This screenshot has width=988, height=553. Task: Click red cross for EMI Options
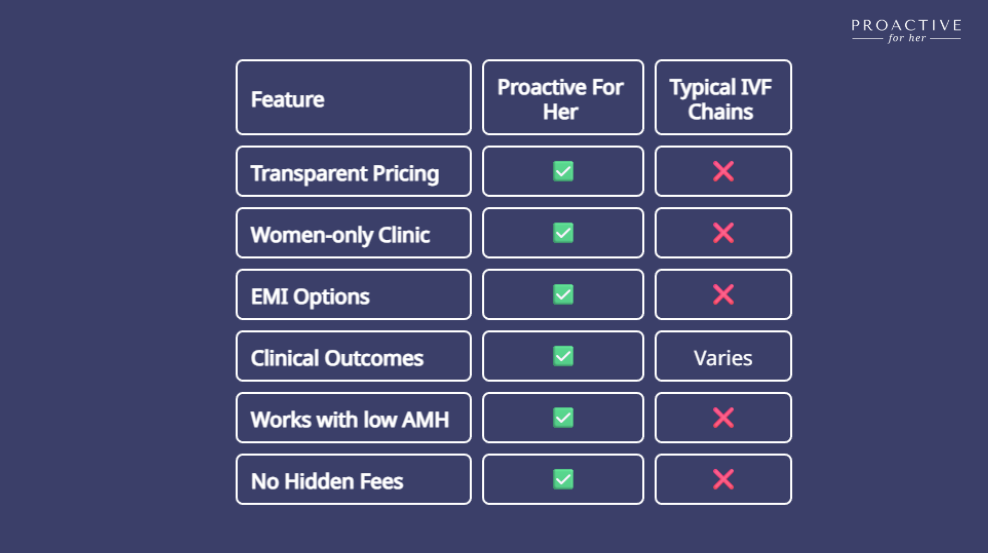(723, 295)
